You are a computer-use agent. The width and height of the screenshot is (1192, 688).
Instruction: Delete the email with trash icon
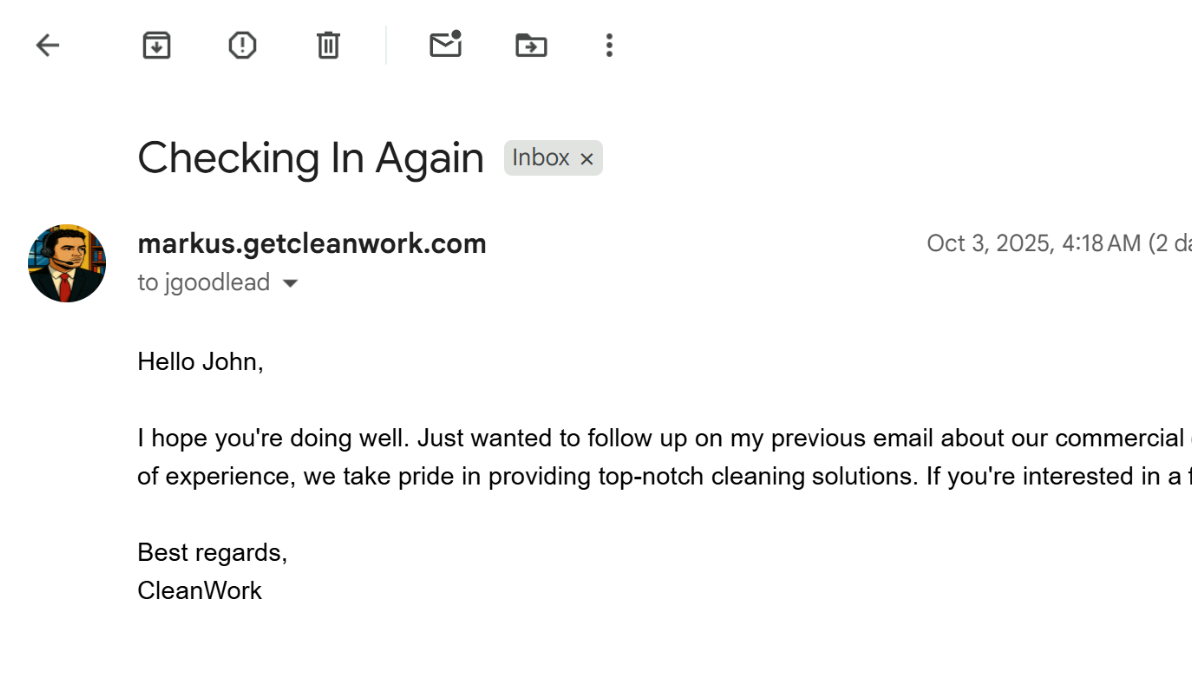point(328,45)
